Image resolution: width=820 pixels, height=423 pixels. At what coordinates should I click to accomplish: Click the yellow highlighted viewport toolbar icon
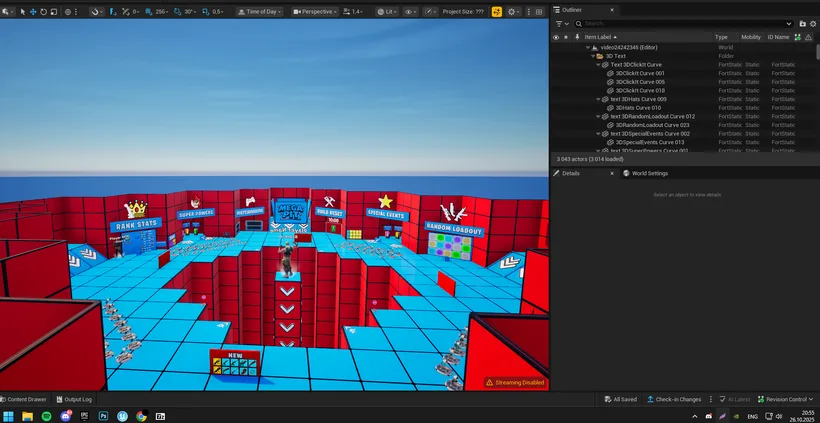coord(497,12)
